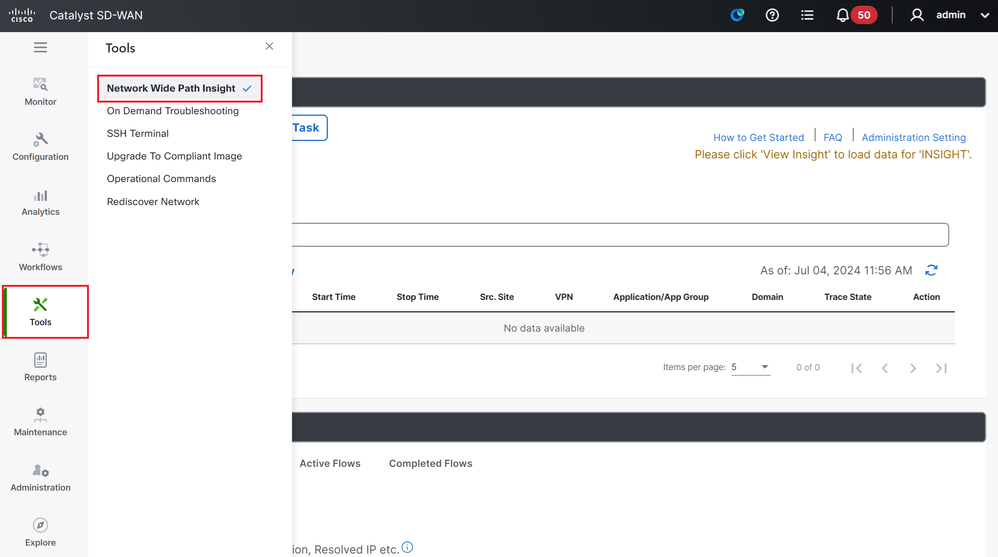998x557 pixels.
Task: Open Items per page dropdown
Action: [x=750, y=367]
